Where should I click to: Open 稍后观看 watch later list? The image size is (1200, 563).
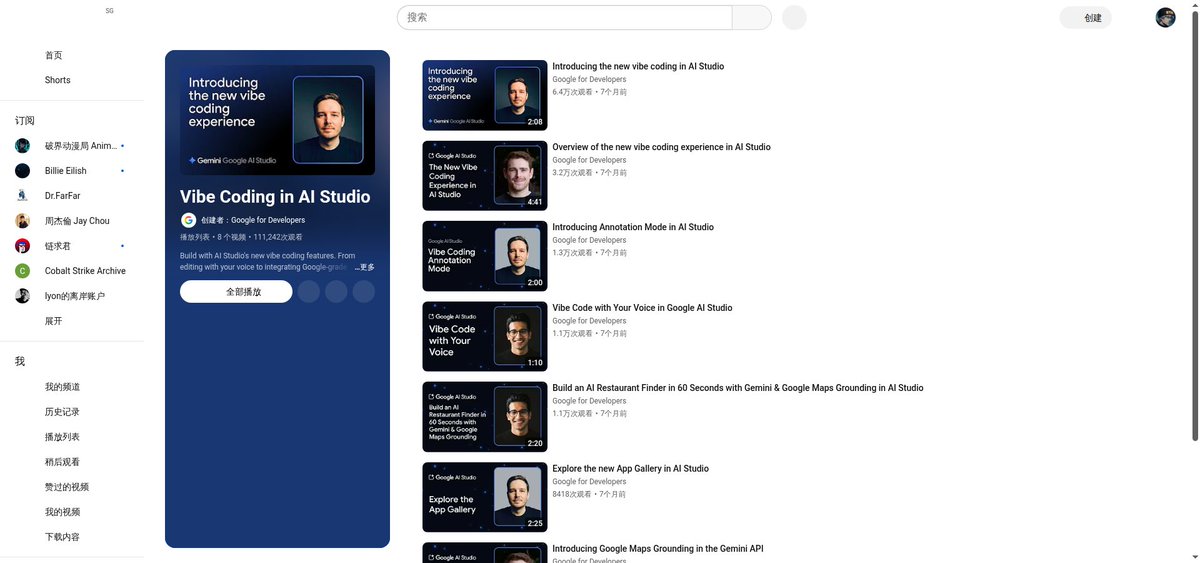pyautogui.click(x=62, y=462)
